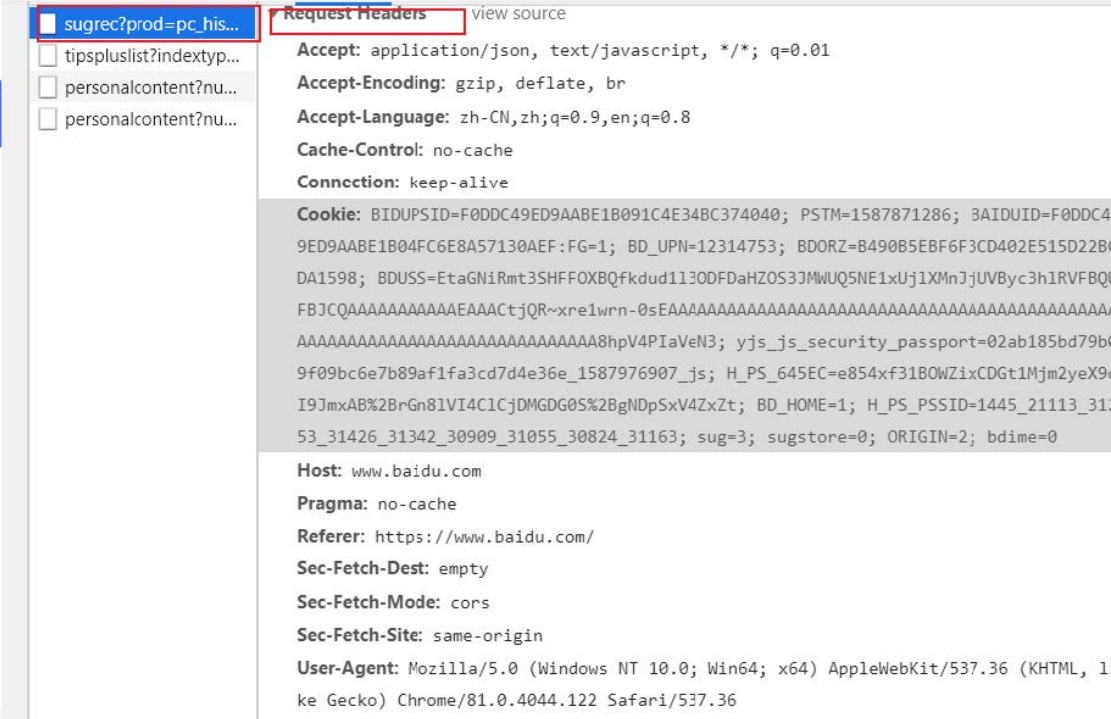1111x719 pixels.
Task: Click the Pragma no-cache value
Action: click(417, 504)
